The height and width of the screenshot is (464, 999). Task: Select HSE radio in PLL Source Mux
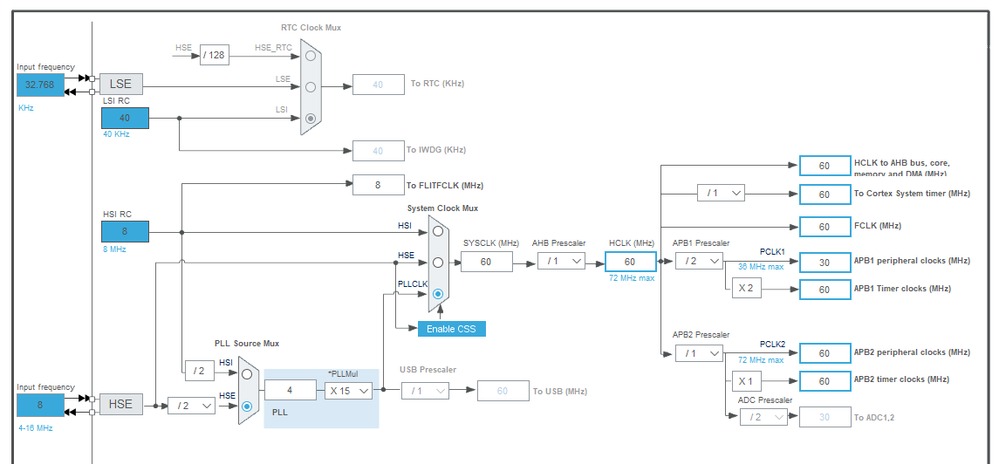point(247,405)
